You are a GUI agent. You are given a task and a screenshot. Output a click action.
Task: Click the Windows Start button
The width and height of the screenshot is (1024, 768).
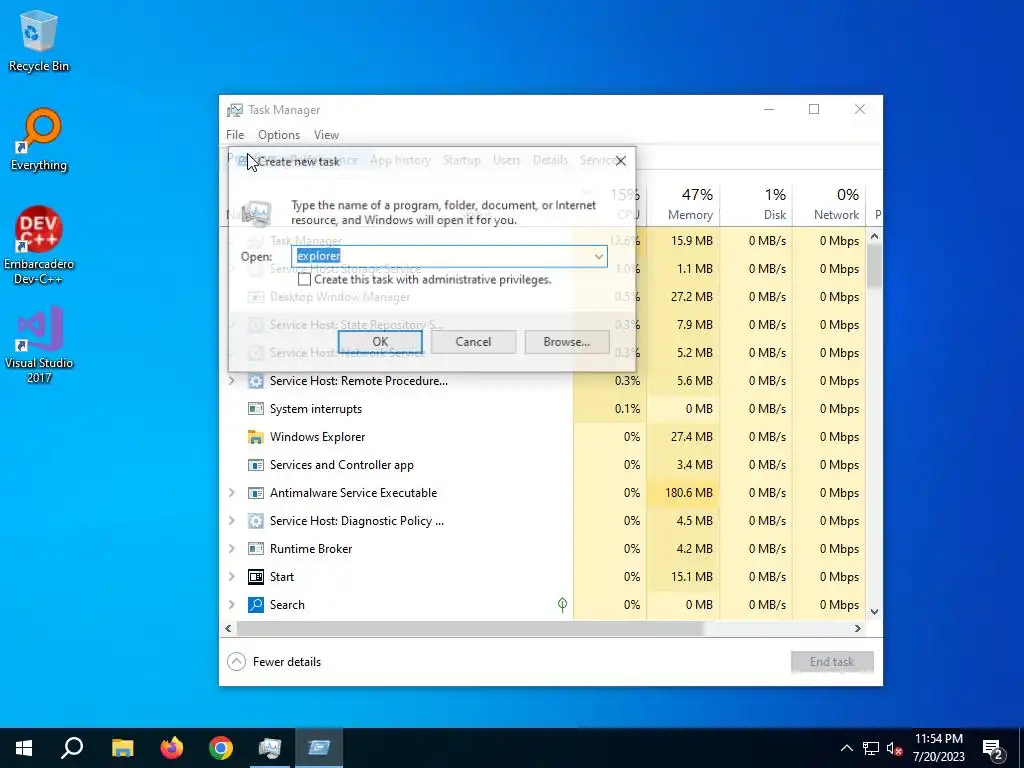24,748
